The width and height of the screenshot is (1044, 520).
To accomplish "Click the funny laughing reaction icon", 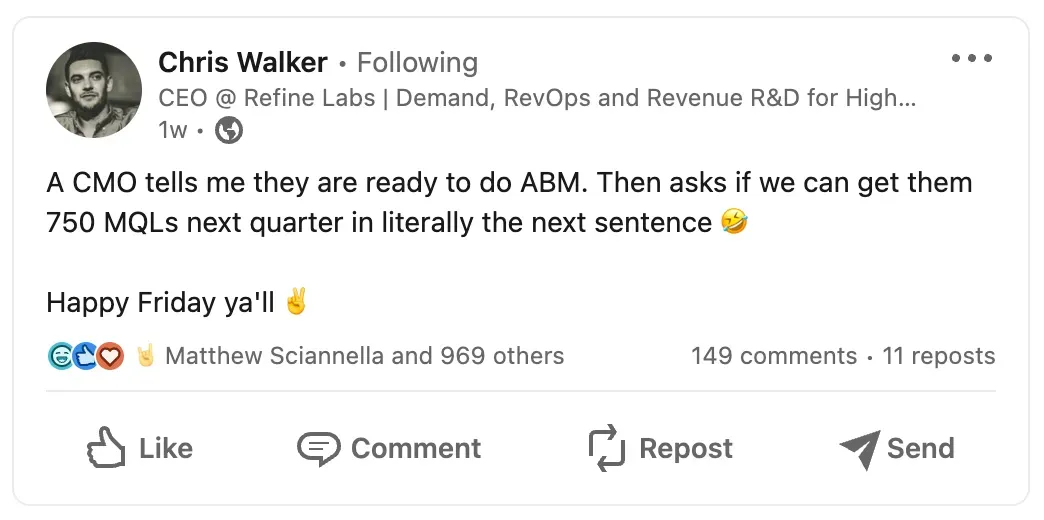I will (x=60, y=356).
